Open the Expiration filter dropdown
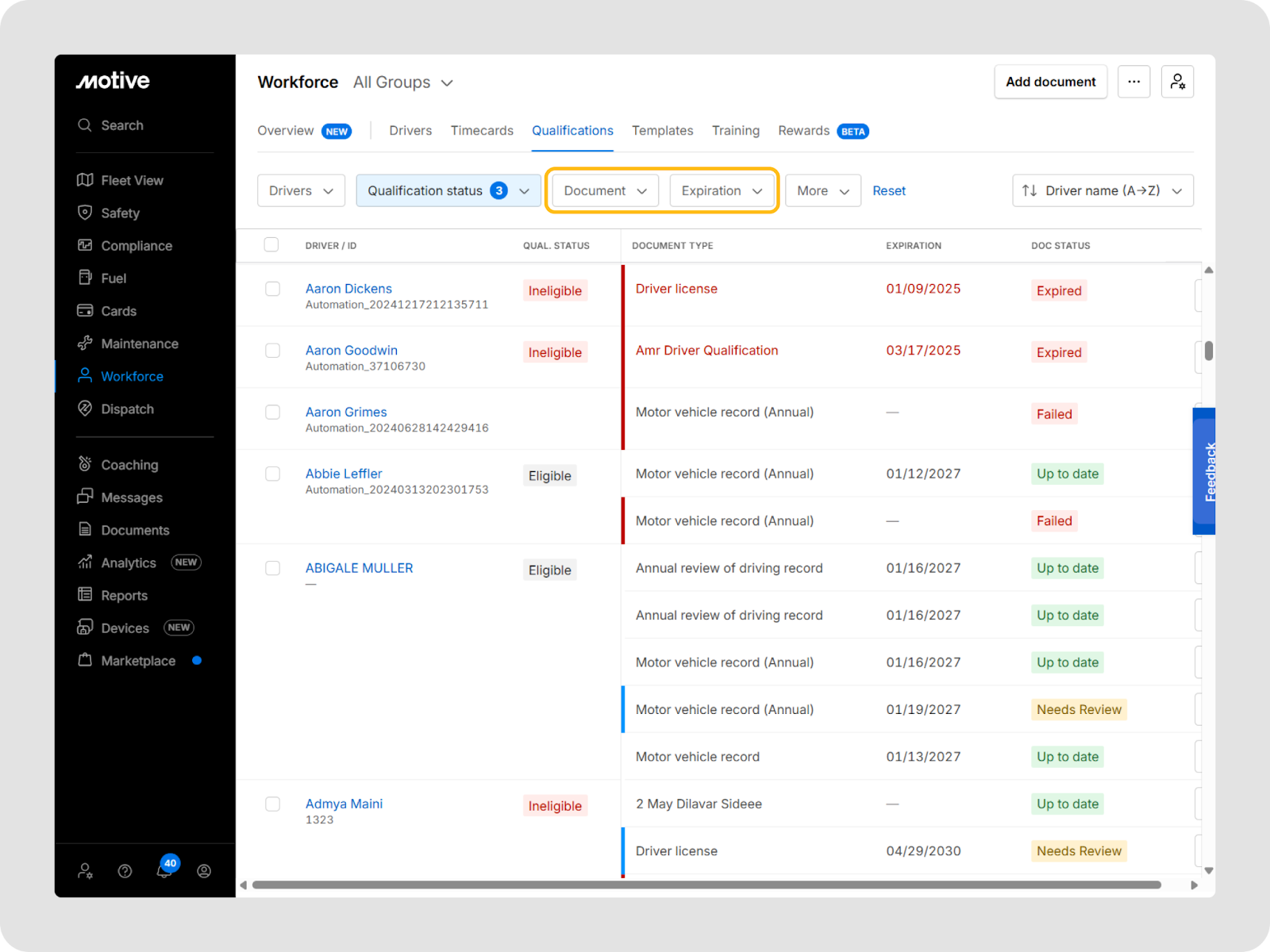 point(721,190)
